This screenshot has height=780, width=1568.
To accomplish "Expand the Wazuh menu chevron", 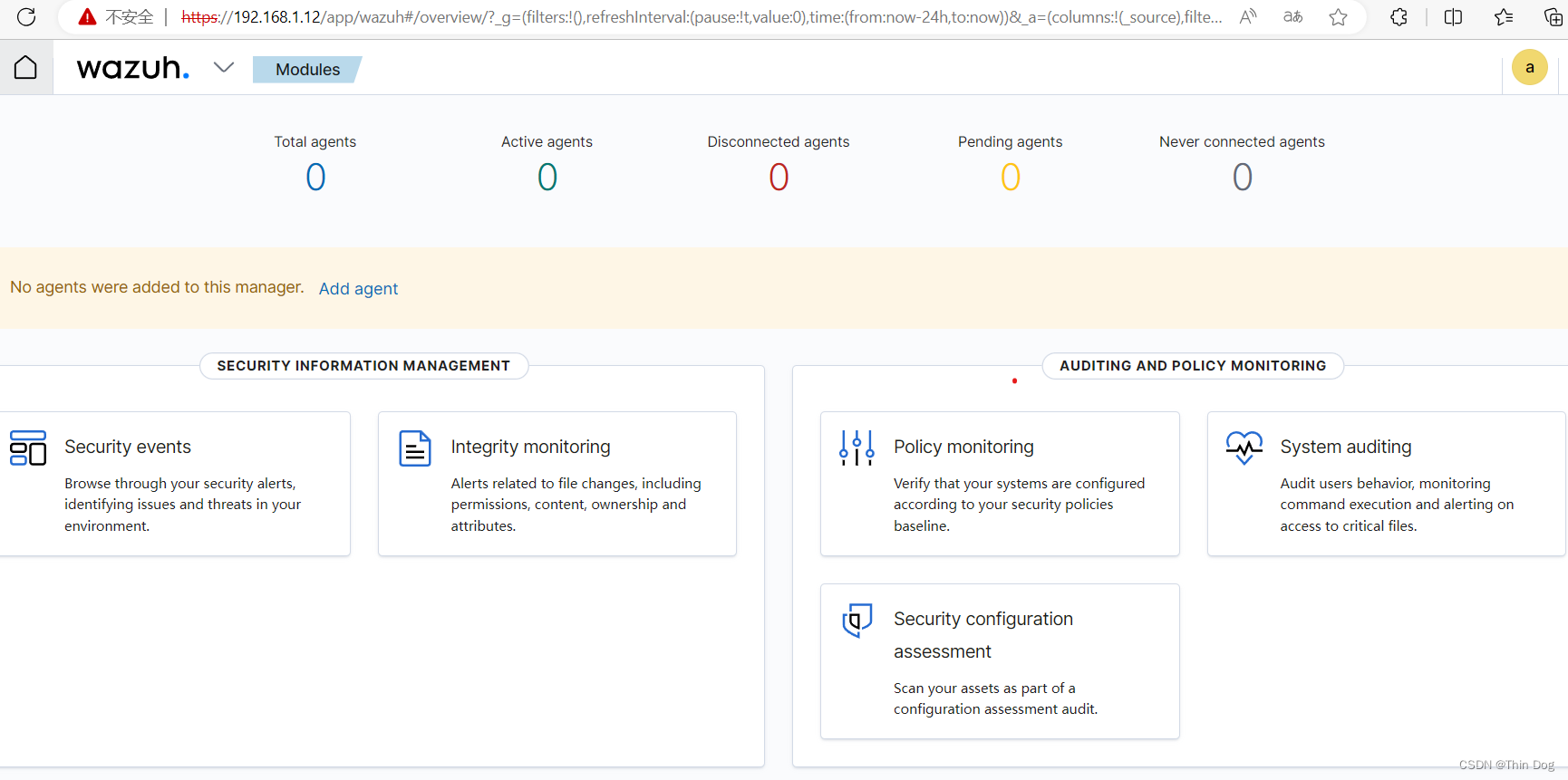I will (x=223, y=67).
